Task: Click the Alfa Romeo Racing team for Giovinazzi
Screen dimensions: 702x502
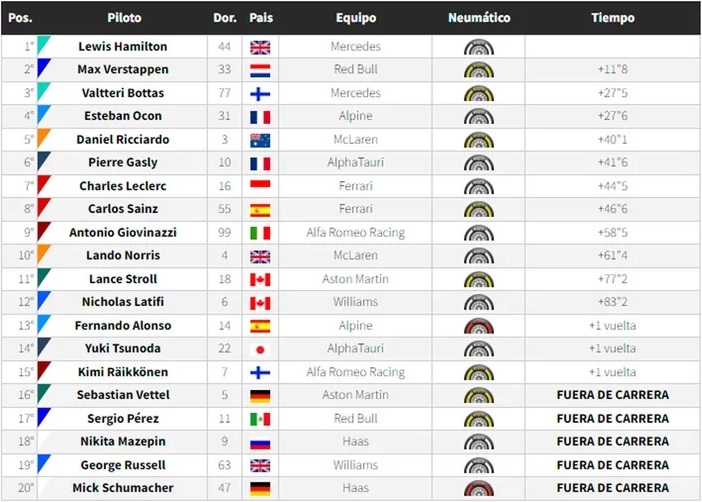Action: 355,233
